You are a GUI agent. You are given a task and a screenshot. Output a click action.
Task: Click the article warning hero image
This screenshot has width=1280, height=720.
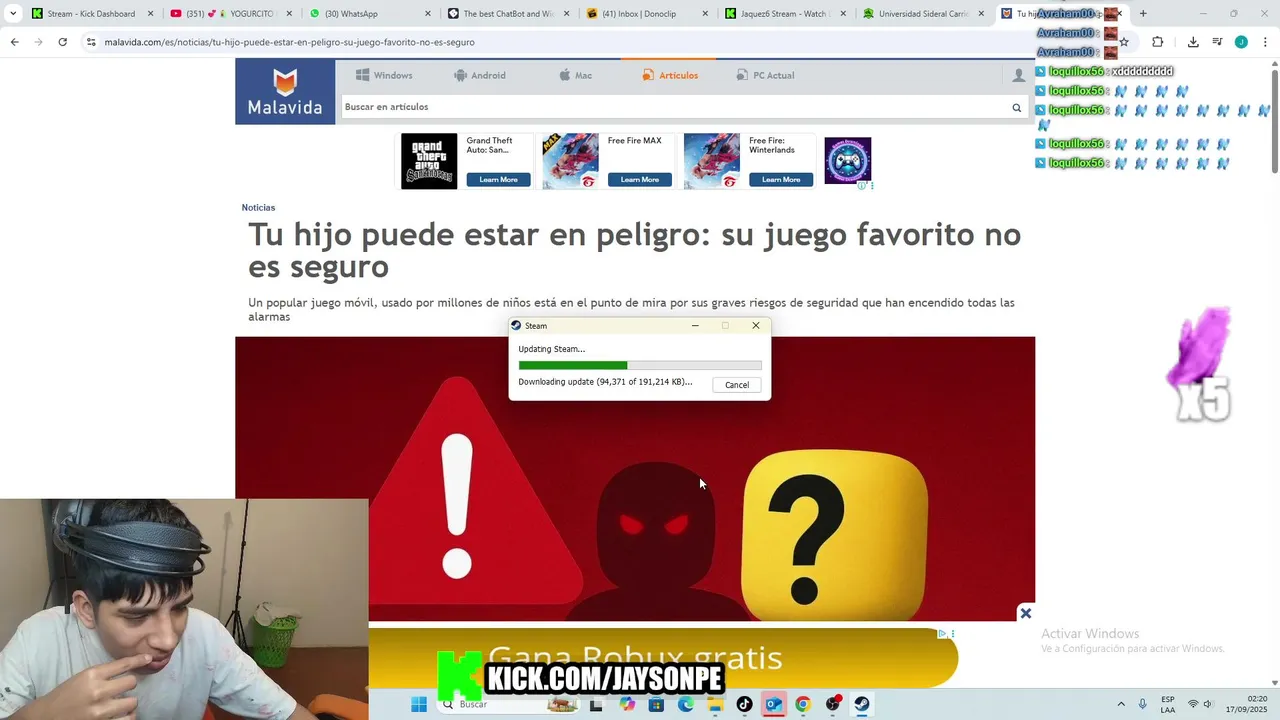[635, 478]
